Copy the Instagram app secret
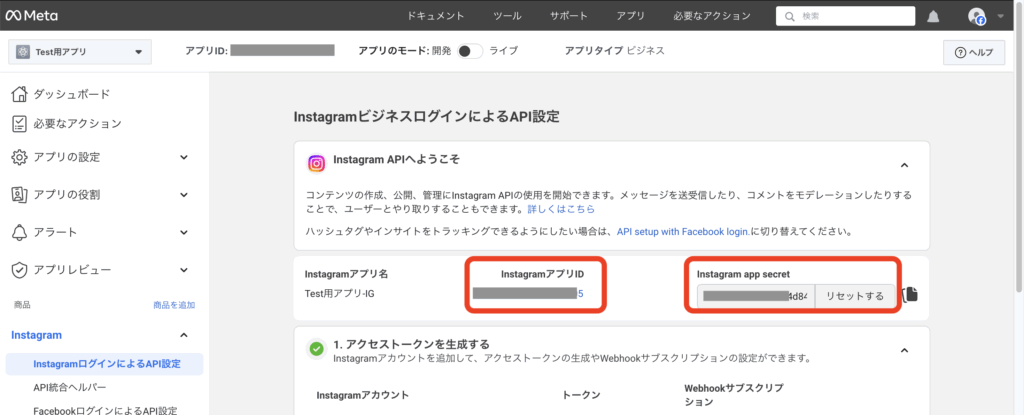The height and width of the screenshot is (415, 1024). 910,295
